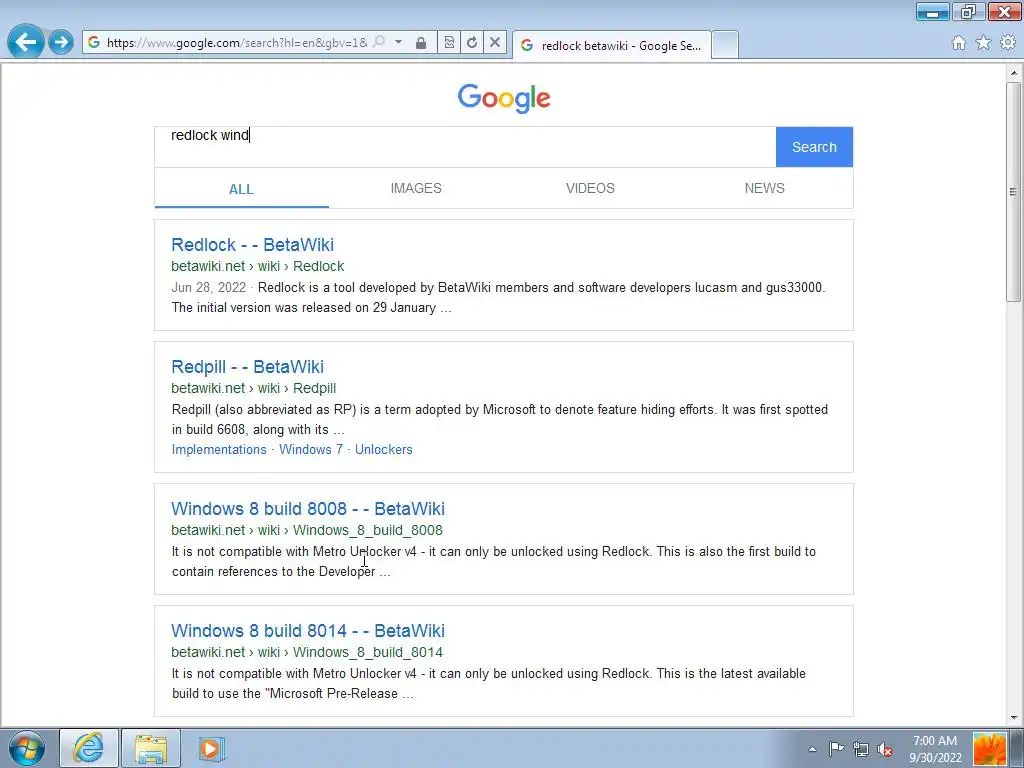Click the network tray icon

click(x=861, y=749)
